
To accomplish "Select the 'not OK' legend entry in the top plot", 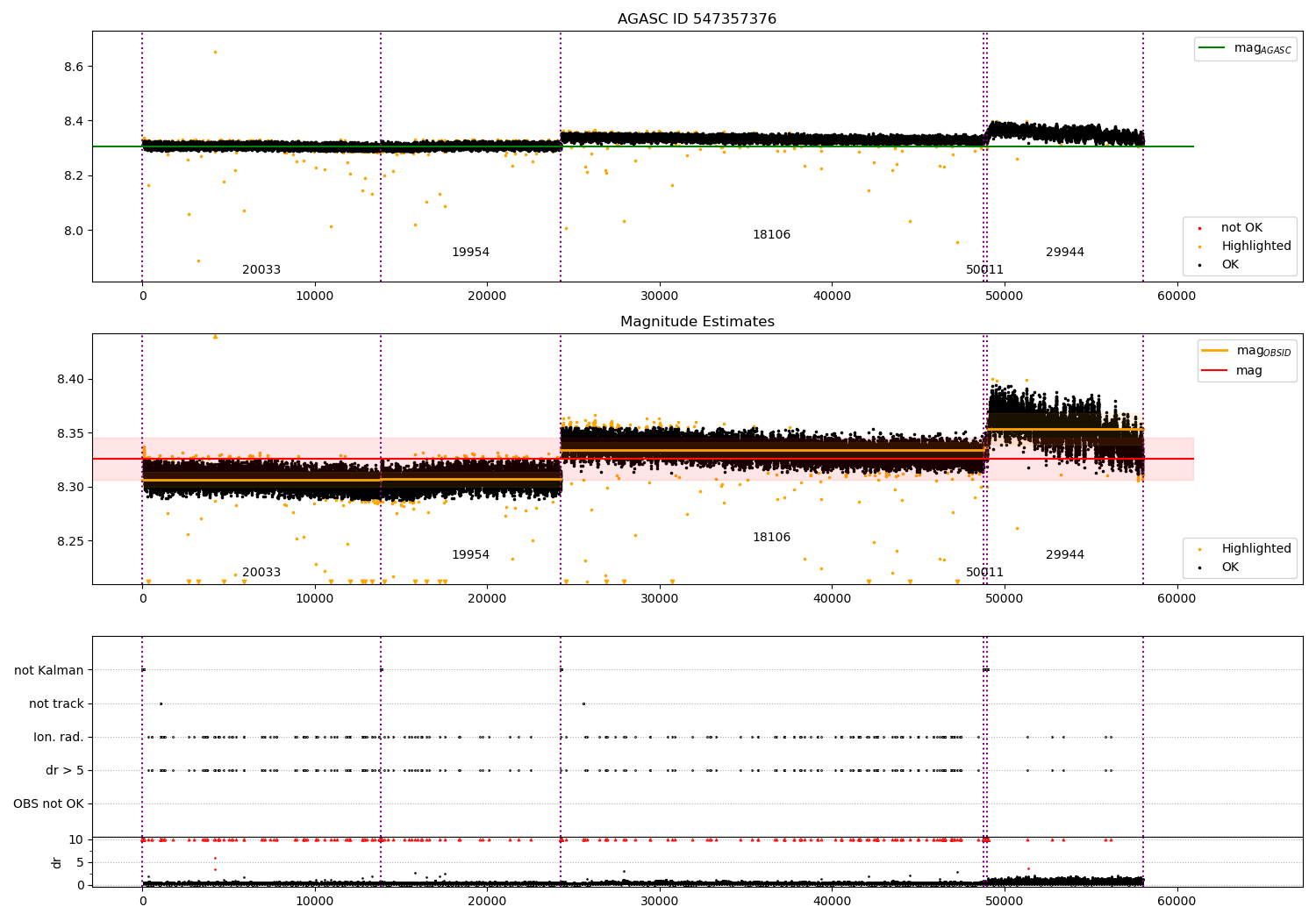I will (x=1241, y=228).
